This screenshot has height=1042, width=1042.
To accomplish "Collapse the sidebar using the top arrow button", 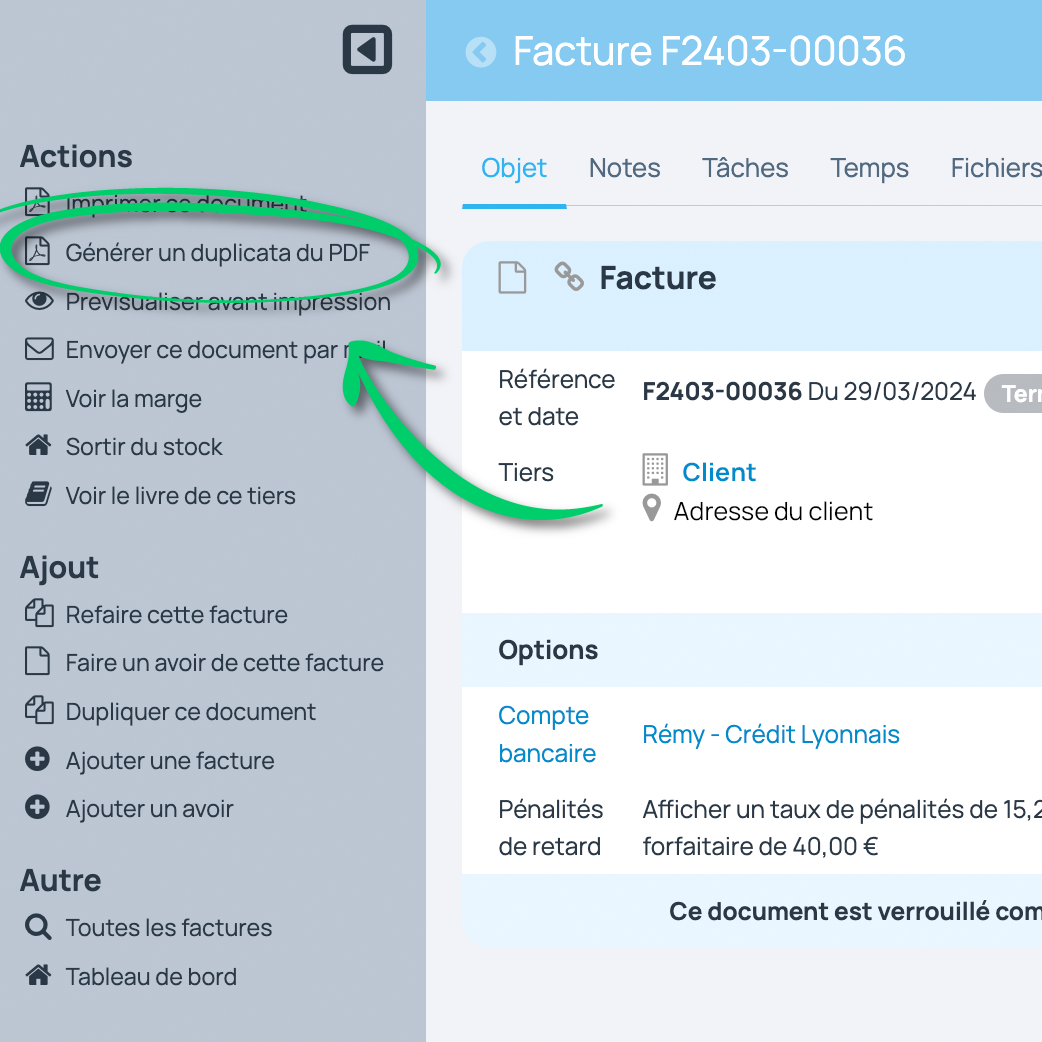I will pyautogui.click(x=367, y=49).
